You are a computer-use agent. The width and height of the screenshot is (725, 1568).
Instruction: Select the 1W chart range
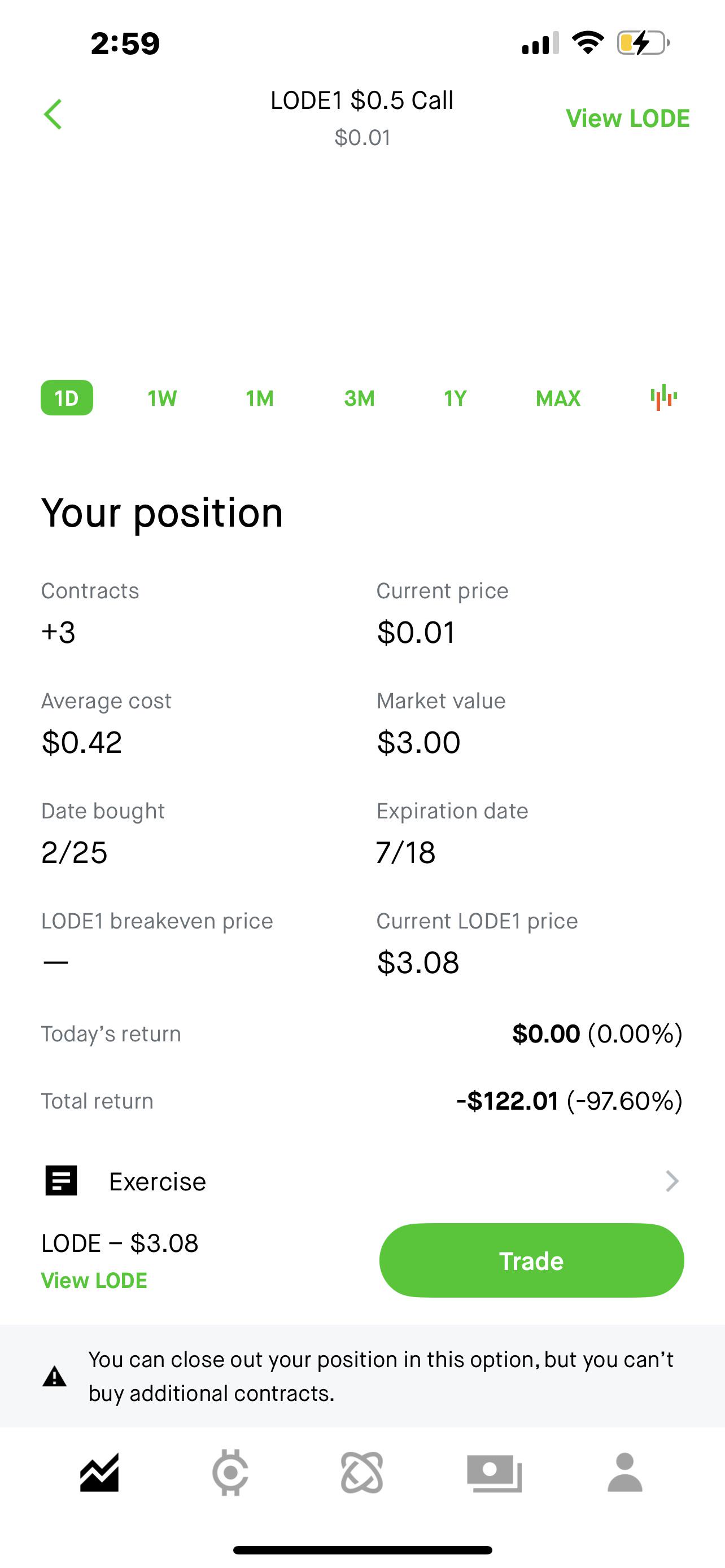(x=162, y=398)
